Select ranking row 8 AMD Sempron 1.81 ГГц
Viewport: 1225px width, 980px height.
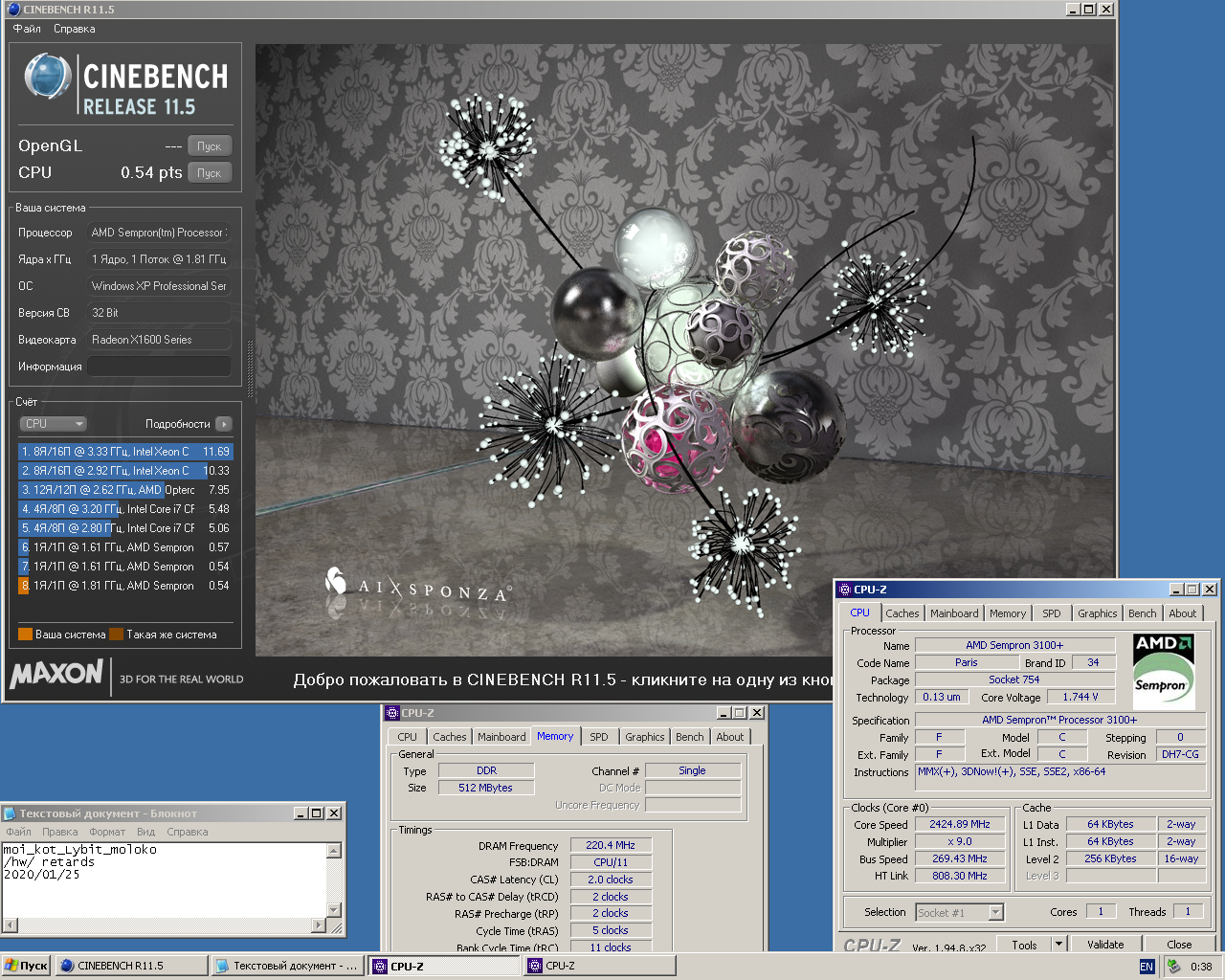tap(125, 586)
